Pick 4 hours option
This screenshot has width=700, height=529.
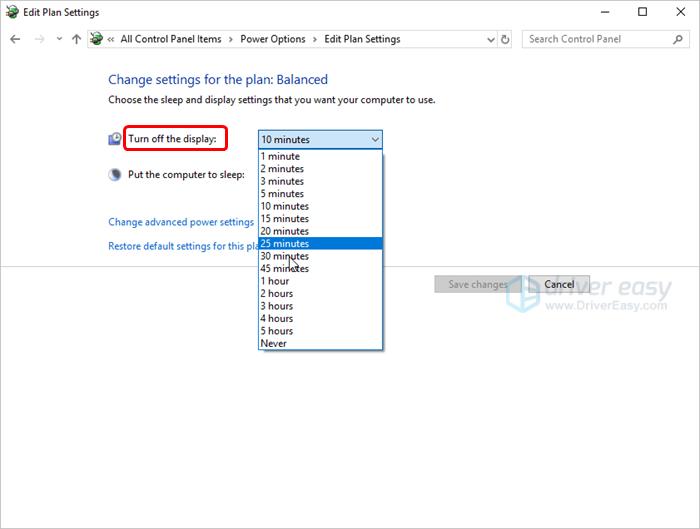point(320,319)
